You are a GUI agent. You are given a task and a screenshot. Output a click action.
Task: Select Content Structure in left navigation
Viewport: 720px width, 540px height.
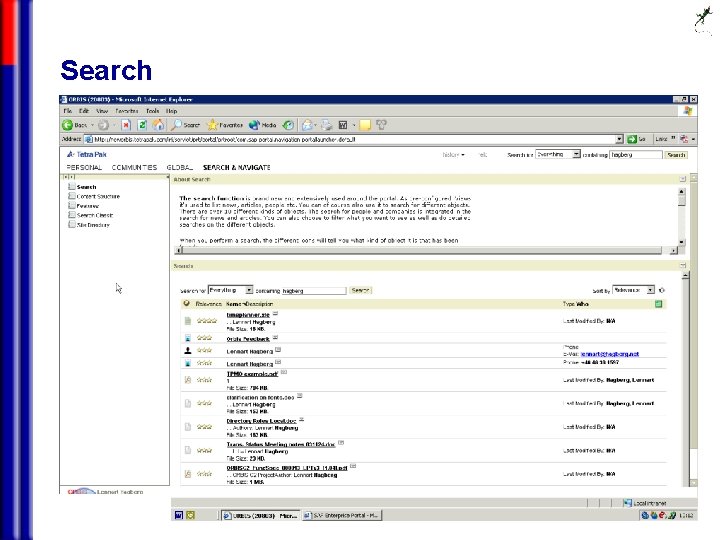click(x=98, y=196)
